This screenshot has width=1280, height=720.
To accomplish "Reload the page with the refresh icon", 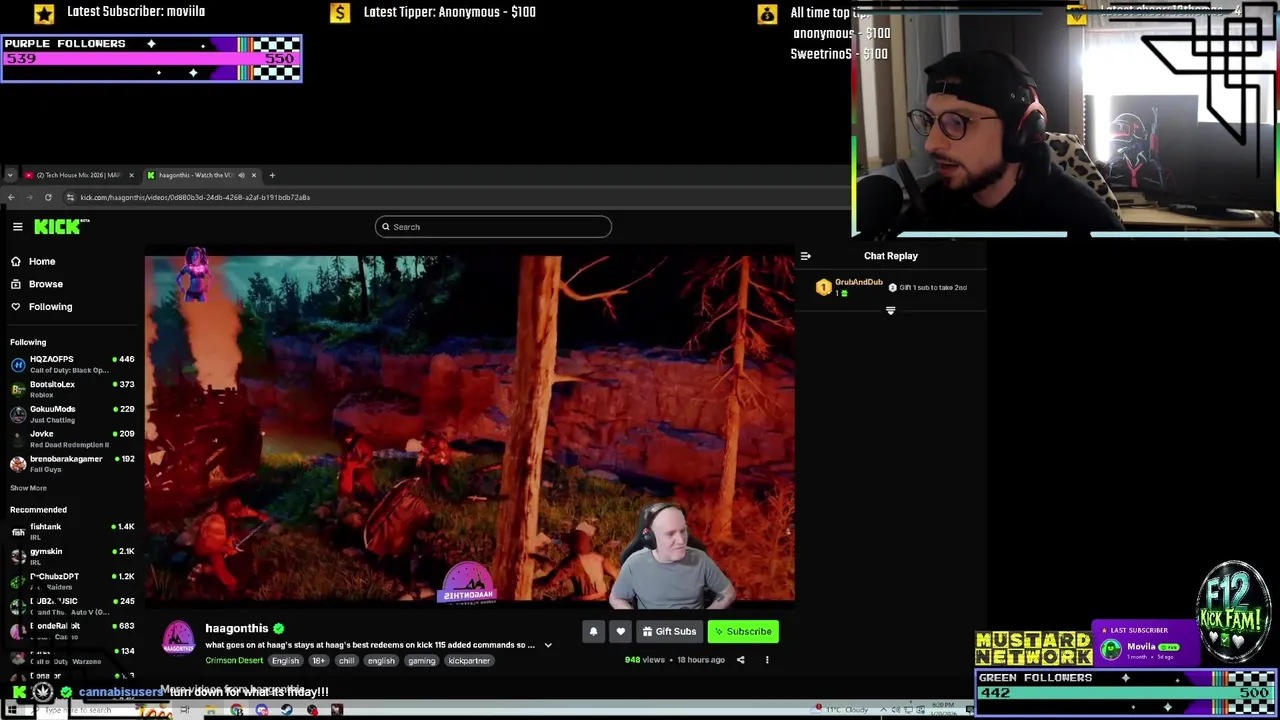I will (x=48, y=197).
